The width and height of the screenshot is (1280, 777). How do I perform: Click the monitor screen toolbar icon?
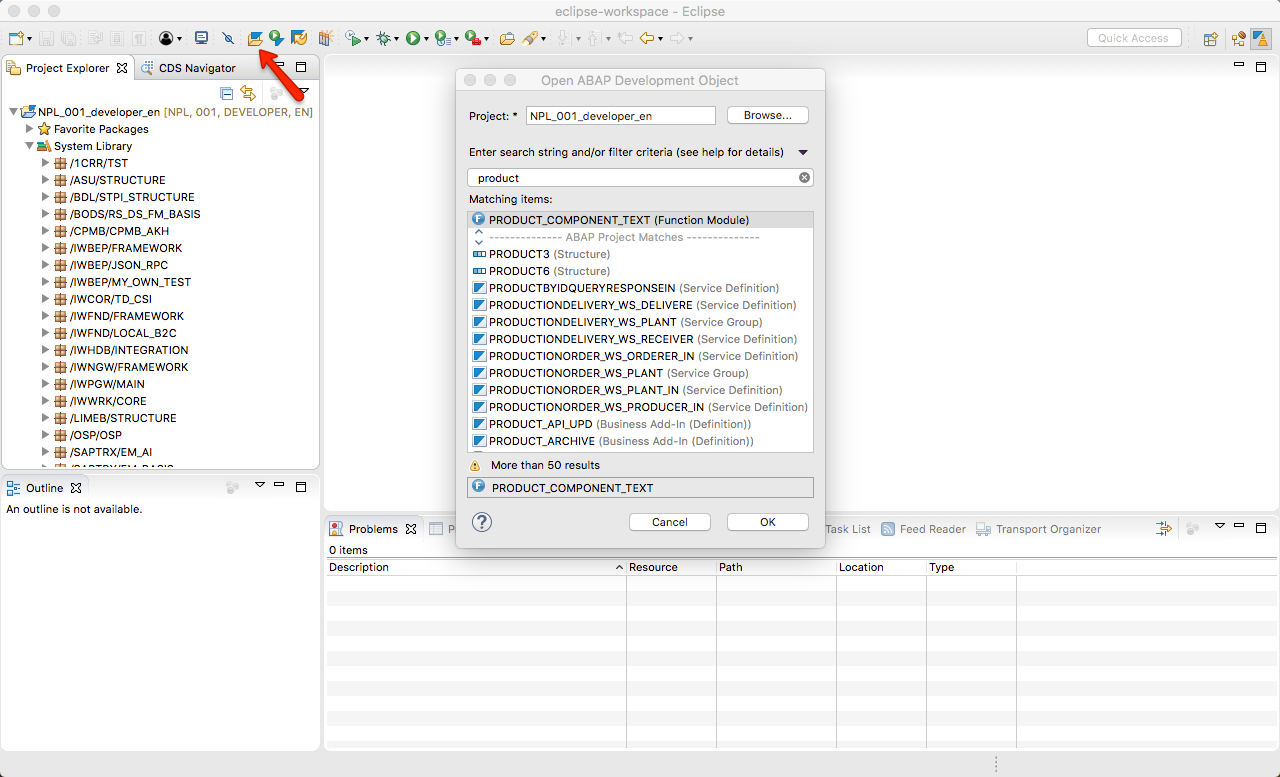[201, 38]
